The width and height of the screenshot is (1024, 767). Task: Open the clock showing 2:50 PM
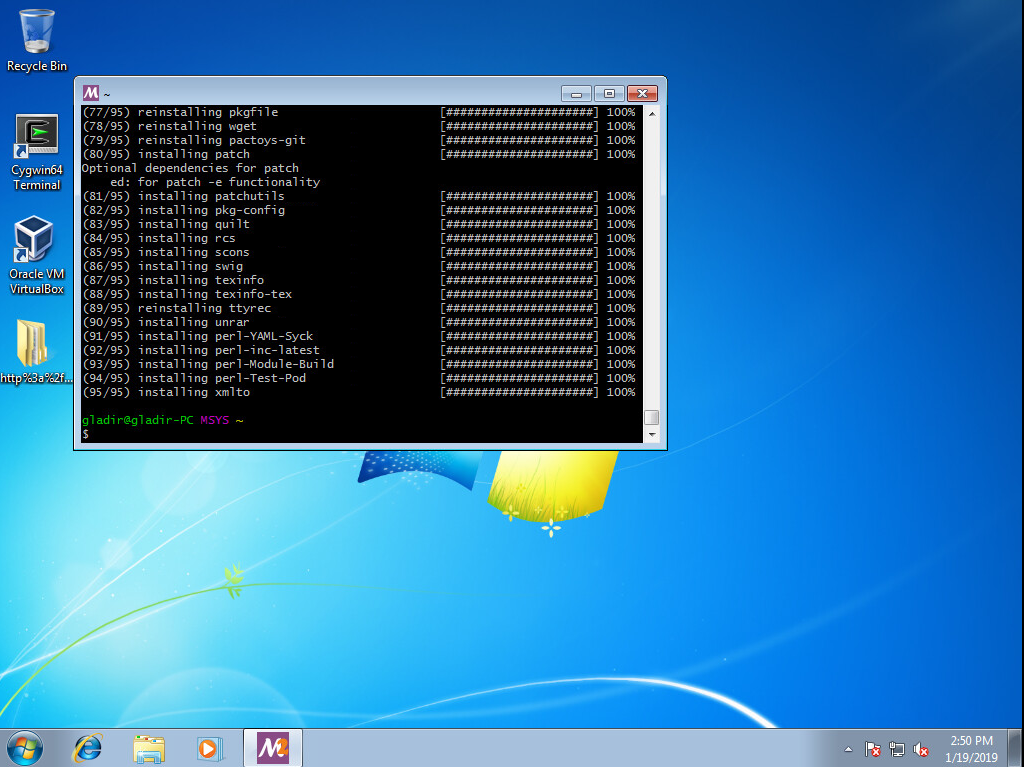point(971,748)
